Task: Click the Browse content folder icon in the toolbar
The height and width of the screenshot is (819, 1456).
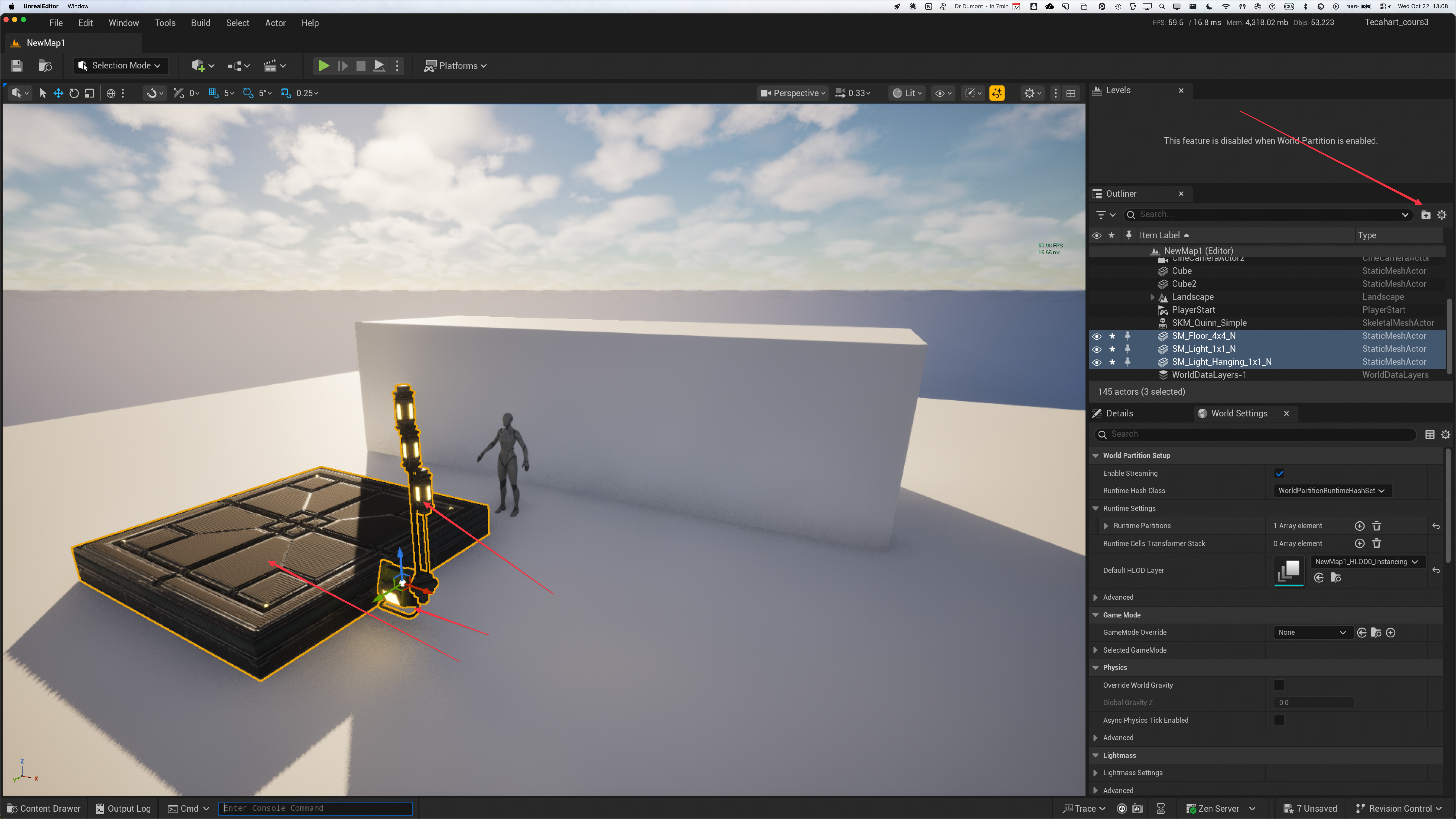Action: 45,66
